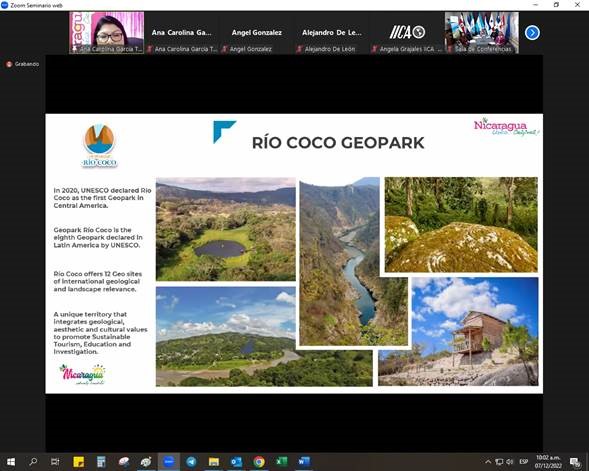Show next participants with blue arrow button
The height and width of the screenshot is (471, 589).
(x=532, y=33)
